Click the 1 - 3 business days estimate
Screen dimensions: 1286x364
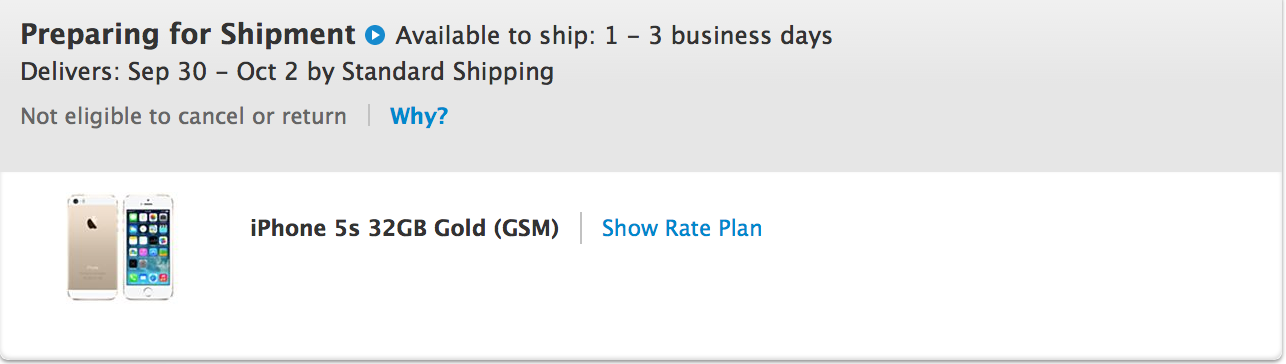point(719,36)
